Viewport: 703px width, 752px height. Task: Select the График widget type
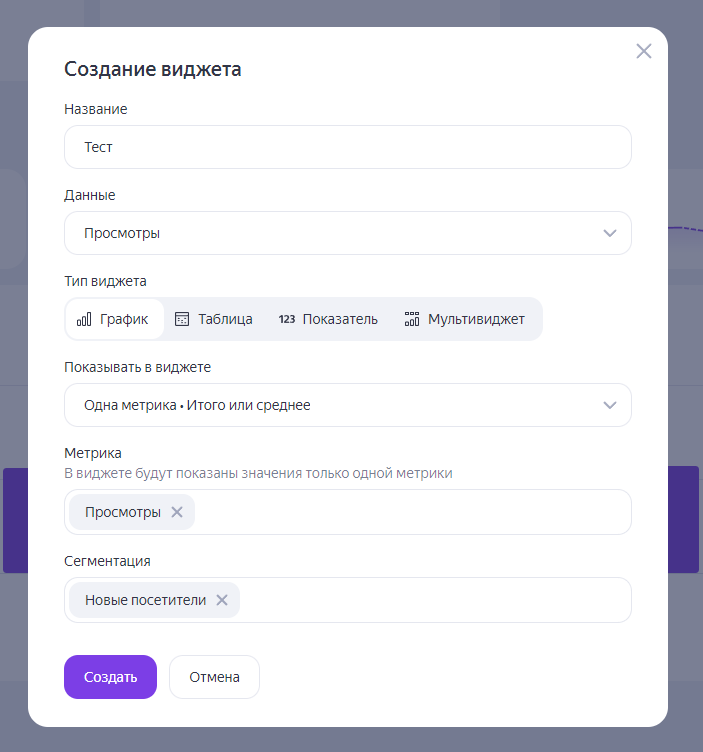coord(124,319)
